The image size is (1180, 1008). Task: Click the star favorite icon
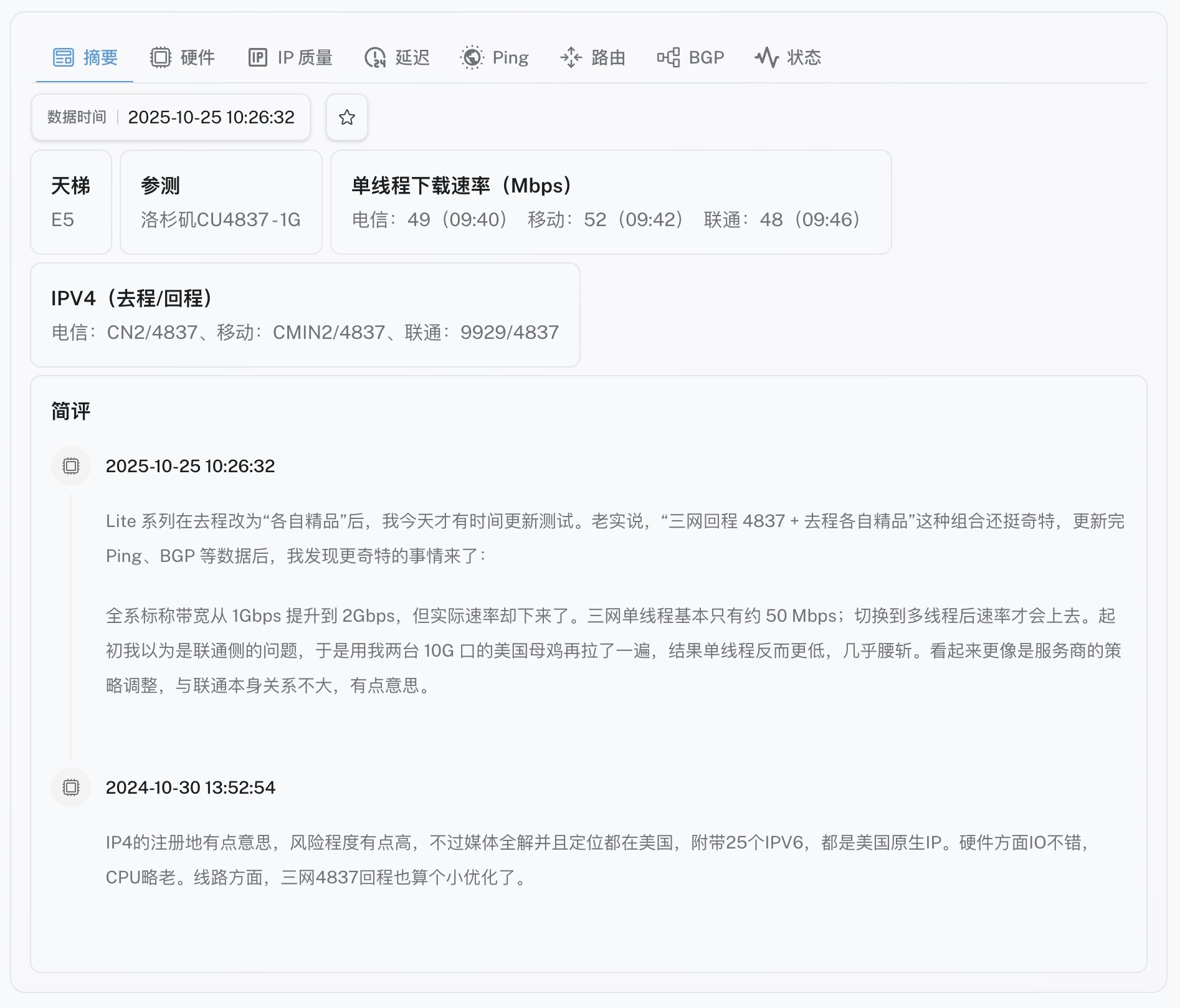pyautogui.click(x=347, y=117)
